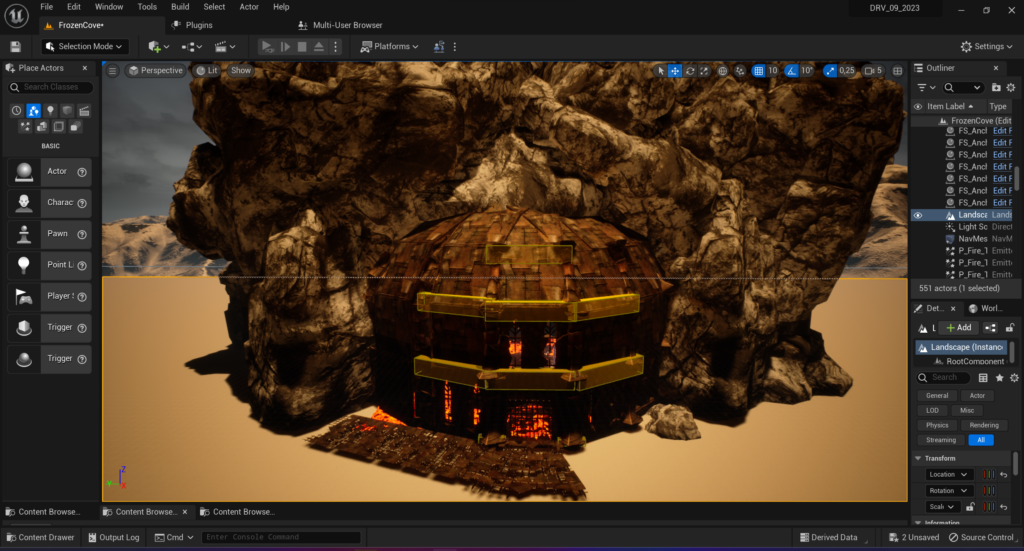The height and width of the screenshot is (551, 1024).
Task: Click the Eject playback control icon
Action: click(318, 46)
